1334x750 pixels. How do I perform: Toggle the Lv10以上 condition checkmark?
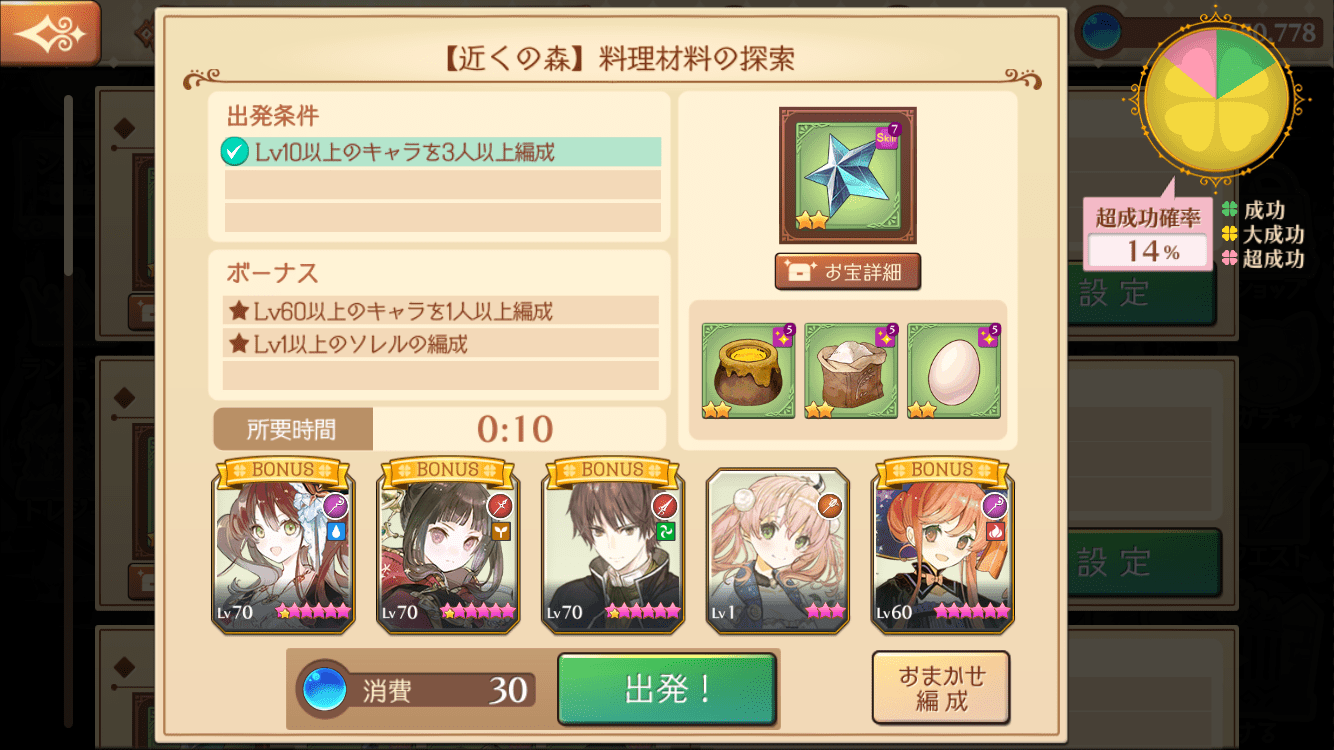pyautogui.click(x=235, y=152)
